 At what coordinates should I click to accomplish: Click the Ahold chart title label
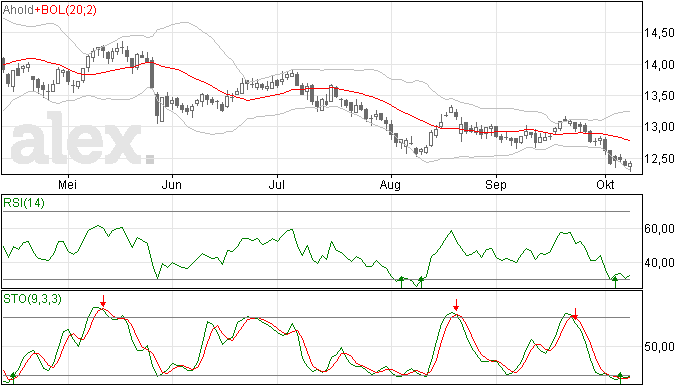pos(18,10)
